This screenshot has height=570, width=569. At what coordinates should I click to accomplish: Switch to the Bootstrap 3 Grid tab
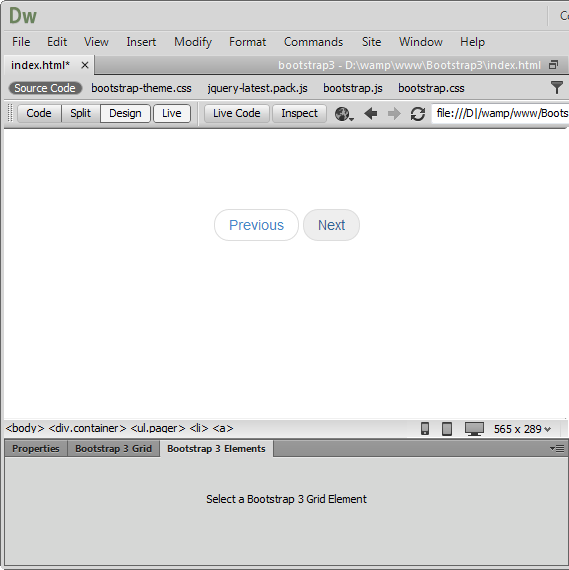tap(113, 449)
